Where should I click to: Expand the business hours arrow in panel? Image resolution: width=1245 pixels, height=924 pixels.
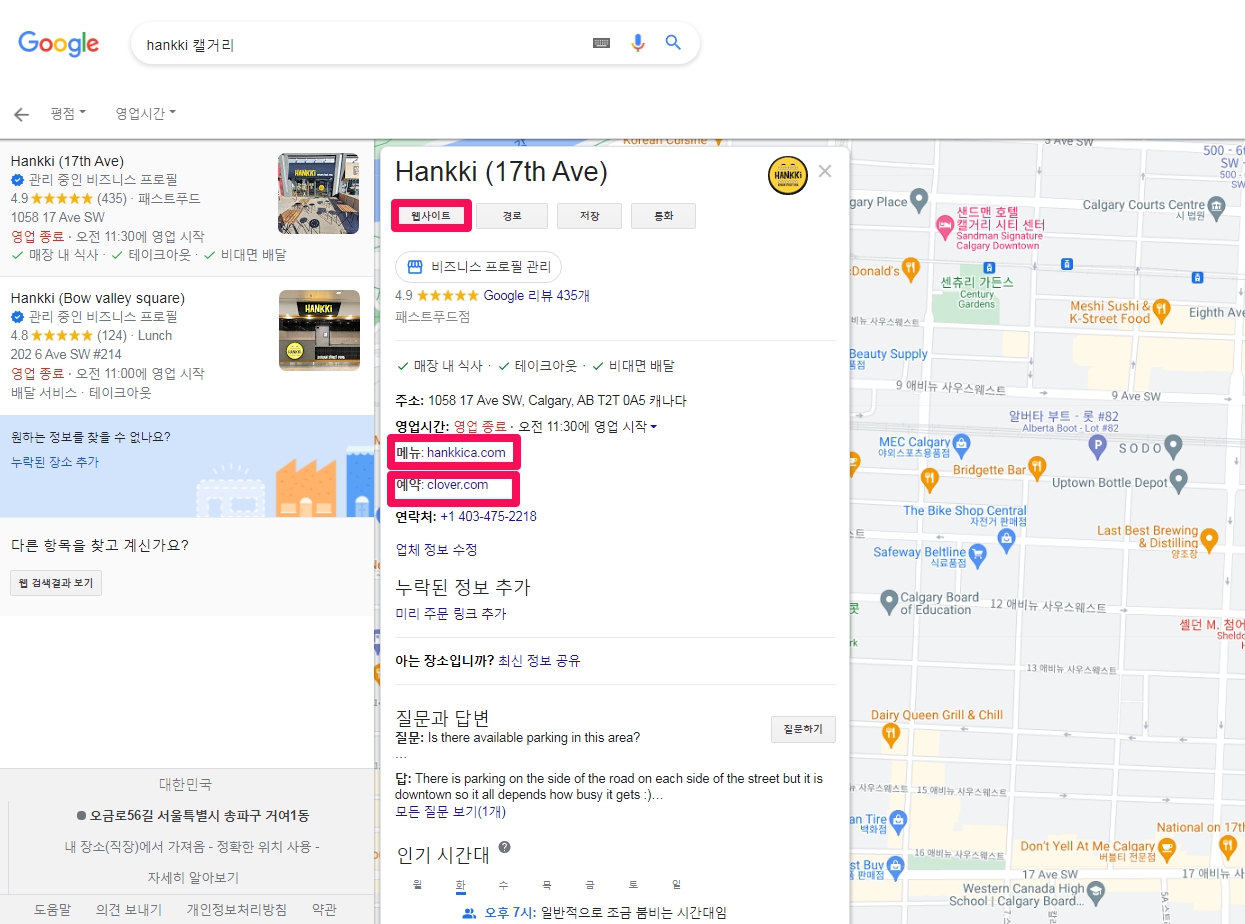pyautogui.click(x=654, y=428)
